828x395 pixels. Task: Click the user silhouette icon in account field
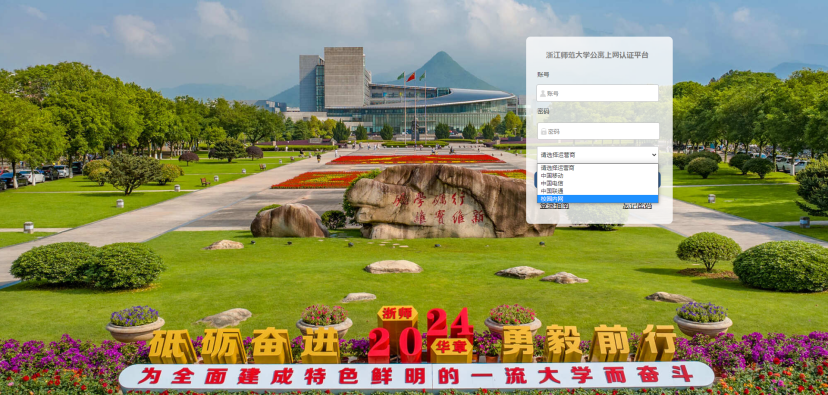[542, 93]
